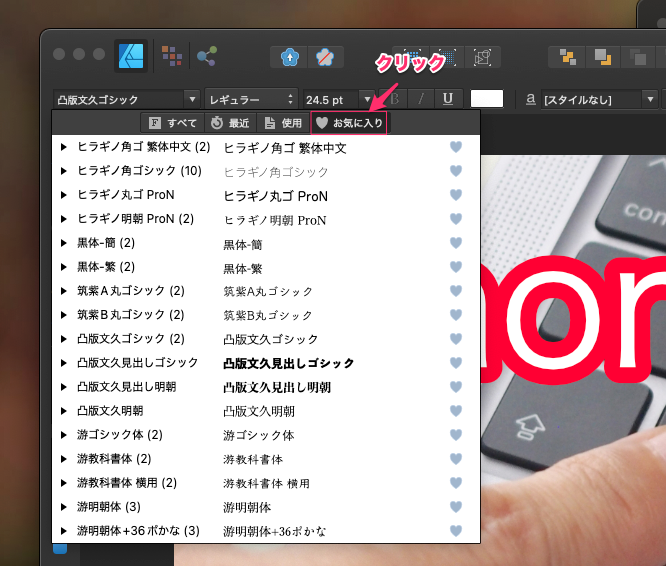The width and height of the screenshot is (666, 566).
Task: Click the white text color swatch
Action: (x=487, y=99)
